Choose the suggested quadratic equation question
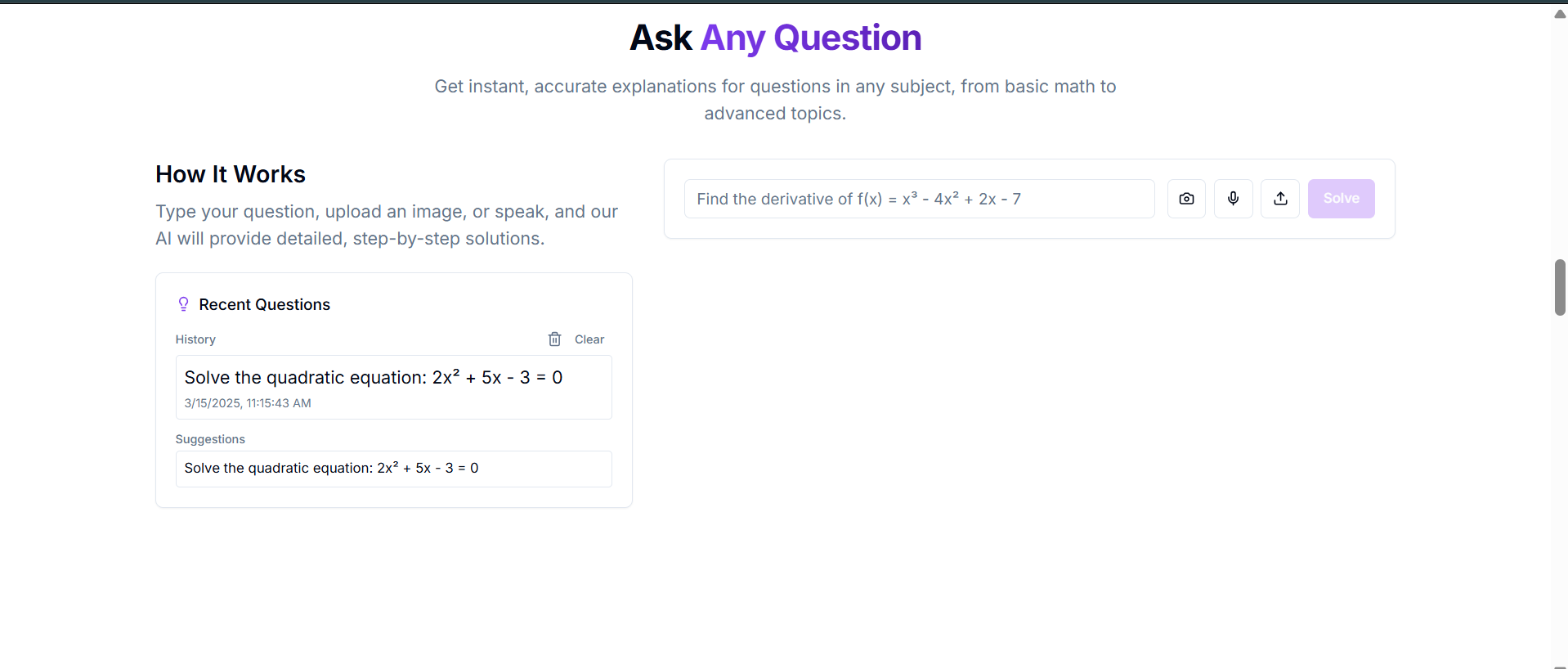Image resolution: width=1568 pixels, height=669 pixels. point(393,469)
